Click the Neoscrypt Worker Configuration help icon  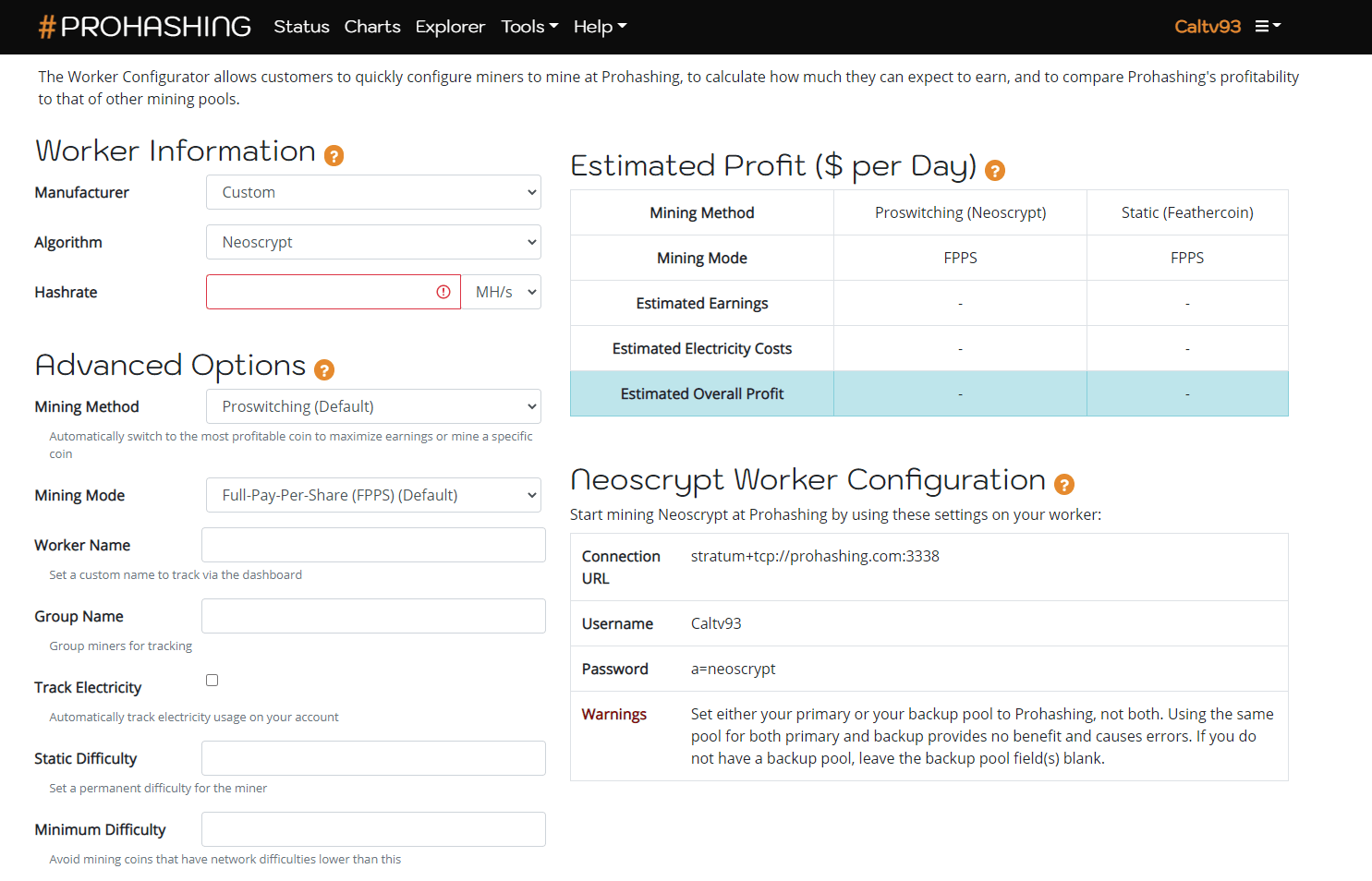tap(1064, 484)
